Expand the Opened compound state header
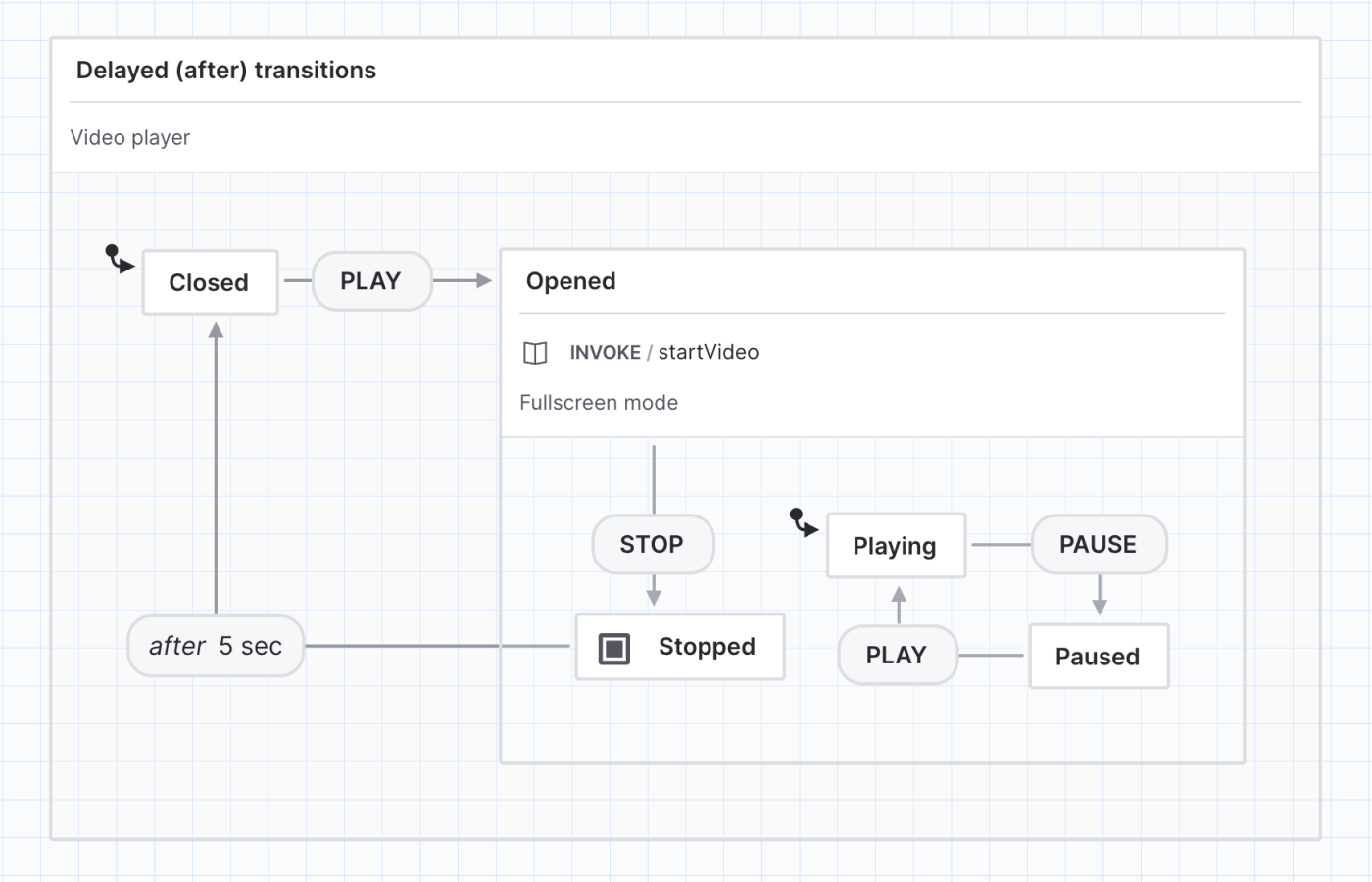This screenshot has width=1372, height=882. click(x=571, y=281)
